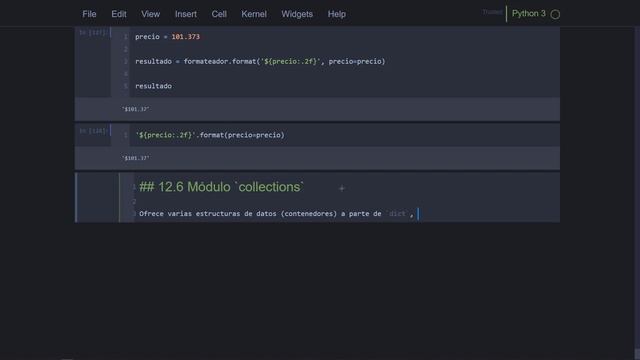Screen dimensions: 640x360
Task: Click the kernel idle status circle icon
Action: pyautogui.click(x=555, y=14)
